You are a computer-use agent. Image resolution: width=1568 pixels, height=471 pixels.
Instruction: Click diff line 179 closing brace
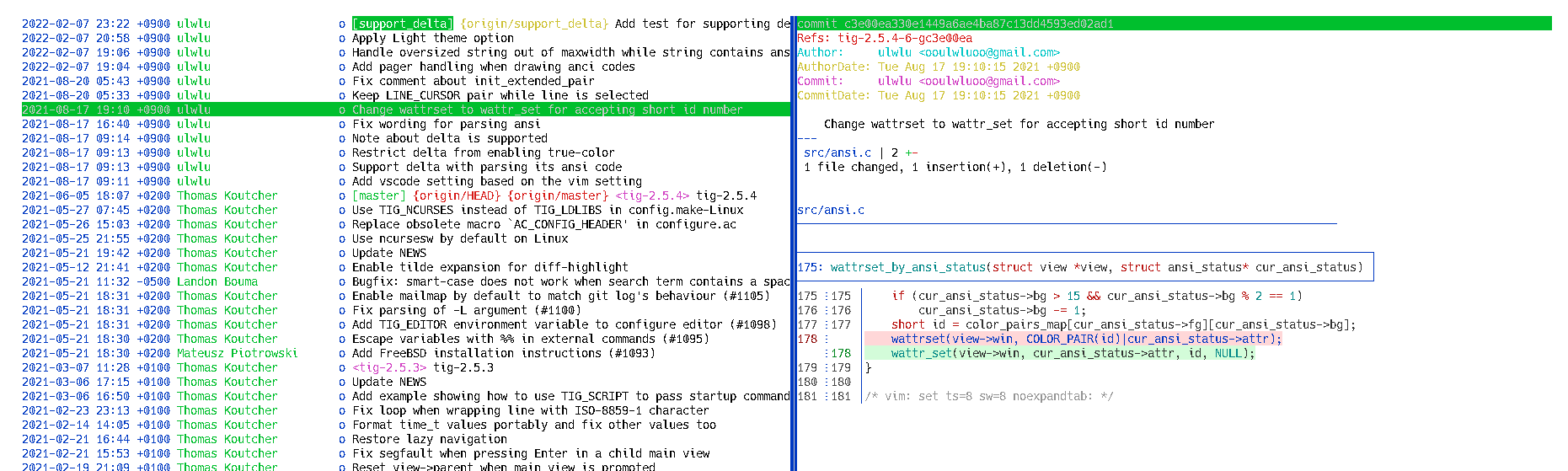point(834,367)
